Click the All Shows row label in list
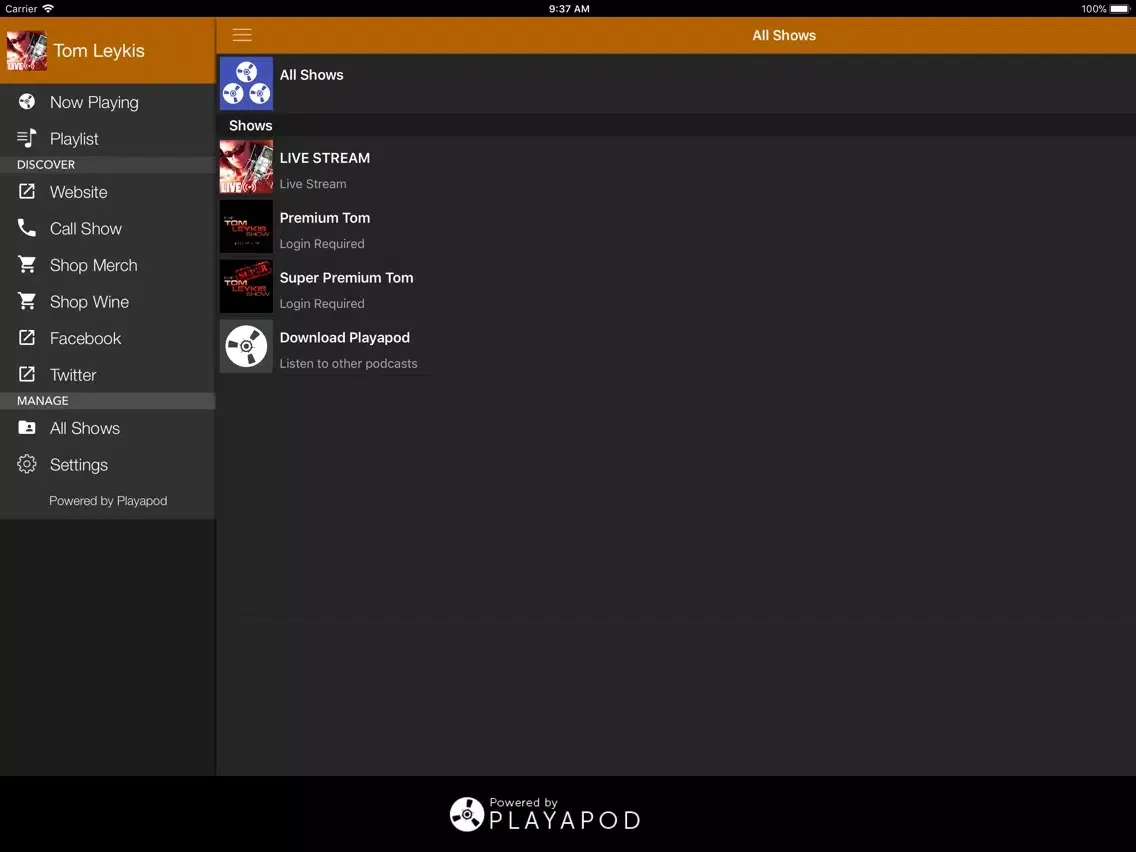This screenshot has height=852, width=1136. point(312,75)
